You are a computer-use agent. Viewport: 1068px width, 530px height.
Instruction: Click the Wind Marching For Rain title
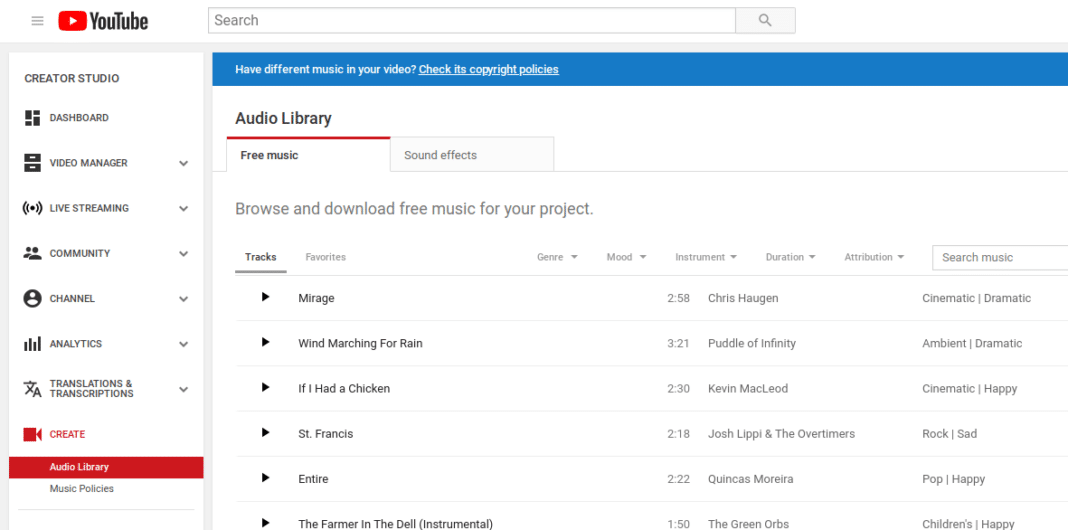(360, 343)
